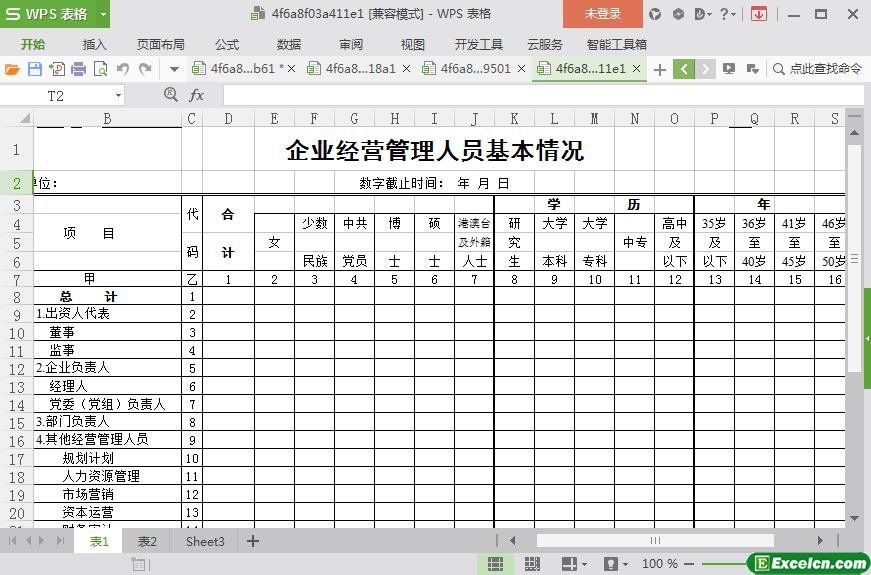The width and height of the screenshot is (871, 575).
Task: Add a new sheet with the plus button
Action: [253, 541]
